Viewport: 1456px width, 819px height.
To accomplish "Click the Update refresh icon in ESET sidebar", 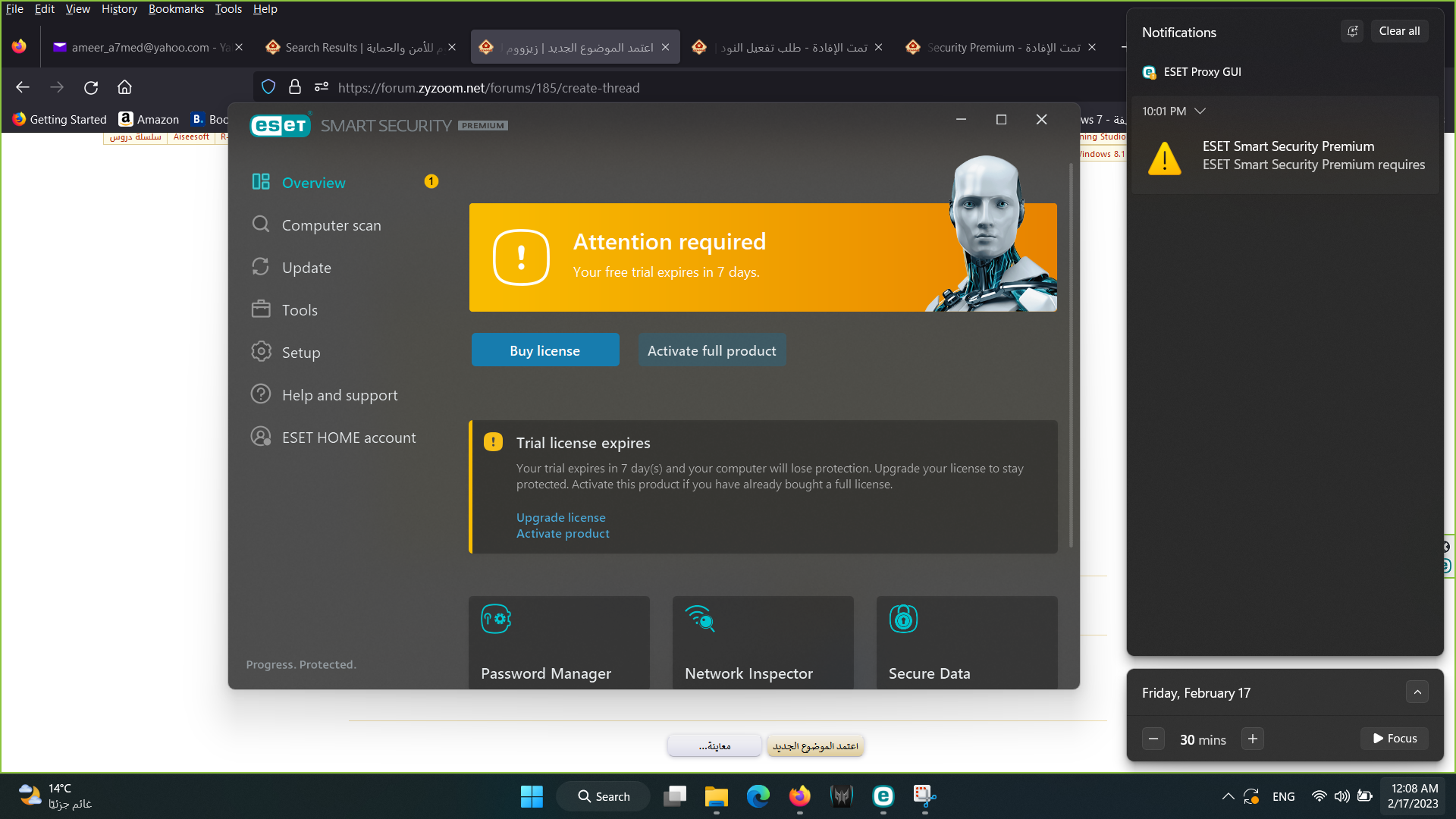I will [261, 267].
